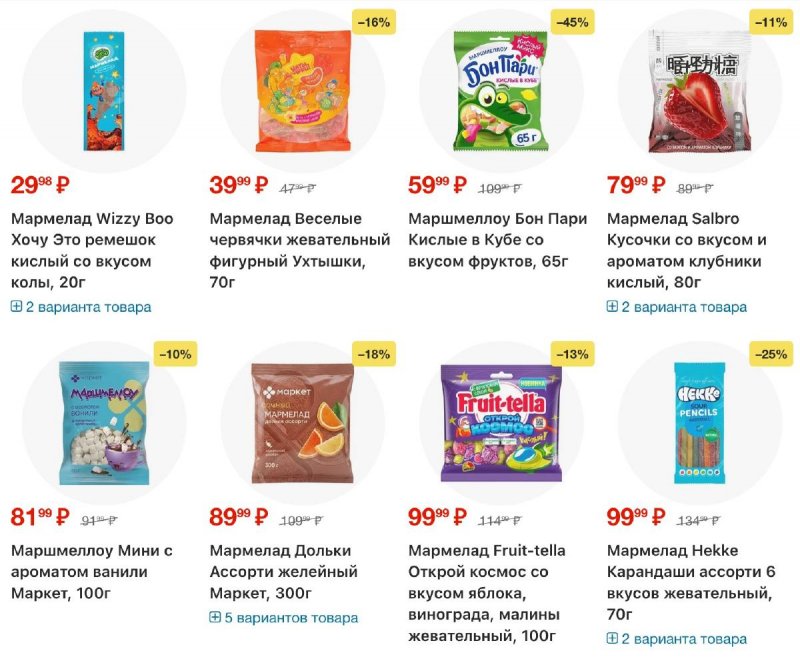Viewport: 800px width, 665px height.
Task: Open the Бон Пари marshmallow package image
Action: 501,91
